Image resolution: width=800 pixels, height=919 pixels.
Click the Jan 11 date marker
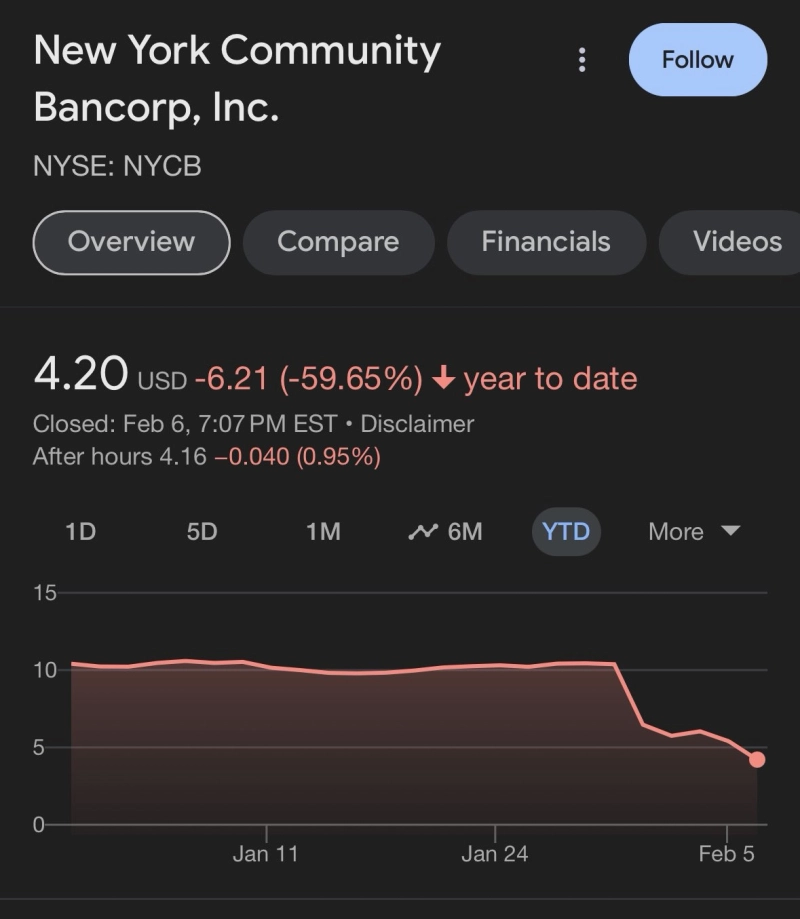point(265,853)
